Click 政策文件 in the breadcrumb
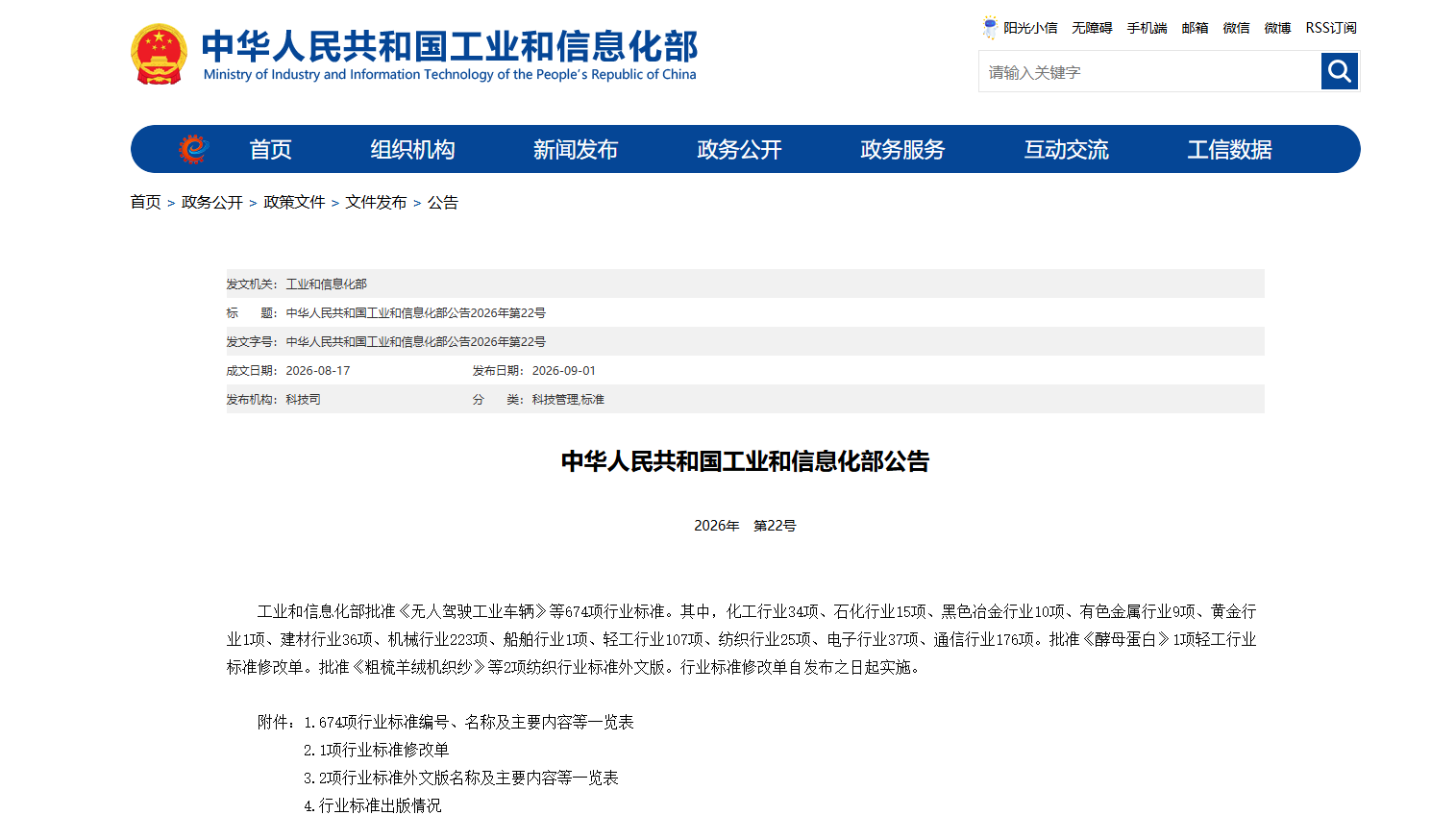The width and height of the screenshot is (1431, 840). [294, 202]
